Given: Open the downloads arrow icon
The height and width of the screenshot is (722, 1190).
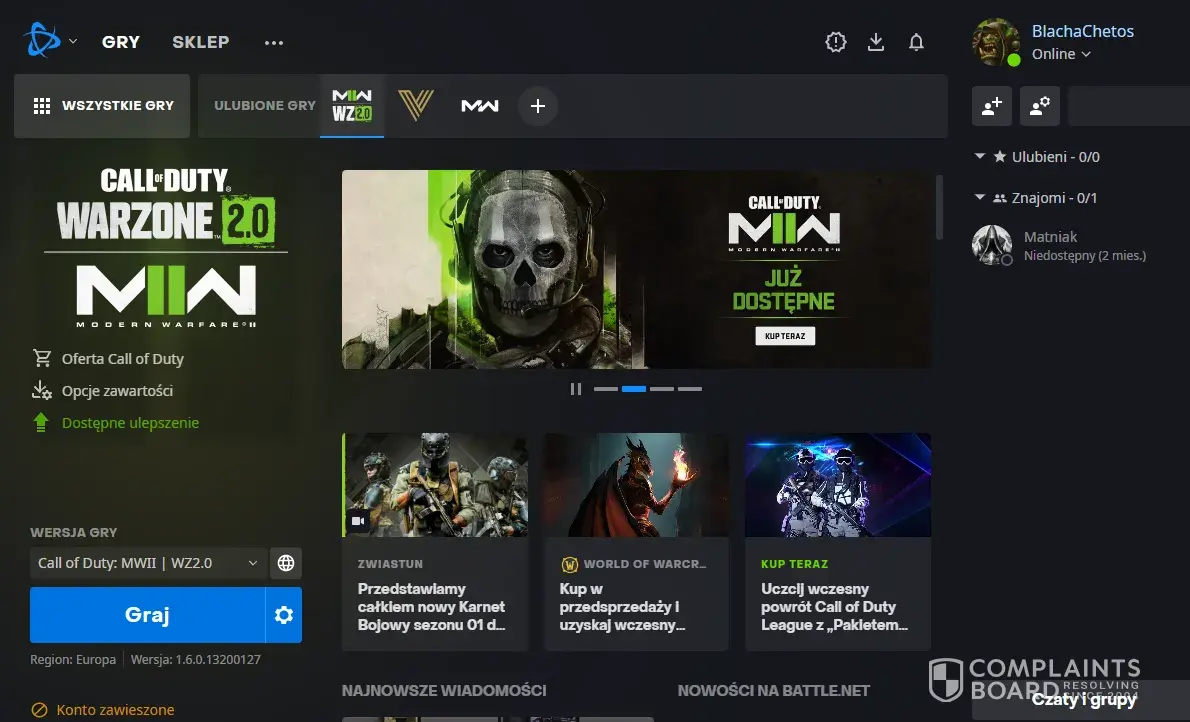Looking at the screenshot, I should click(x=876, y=42).
